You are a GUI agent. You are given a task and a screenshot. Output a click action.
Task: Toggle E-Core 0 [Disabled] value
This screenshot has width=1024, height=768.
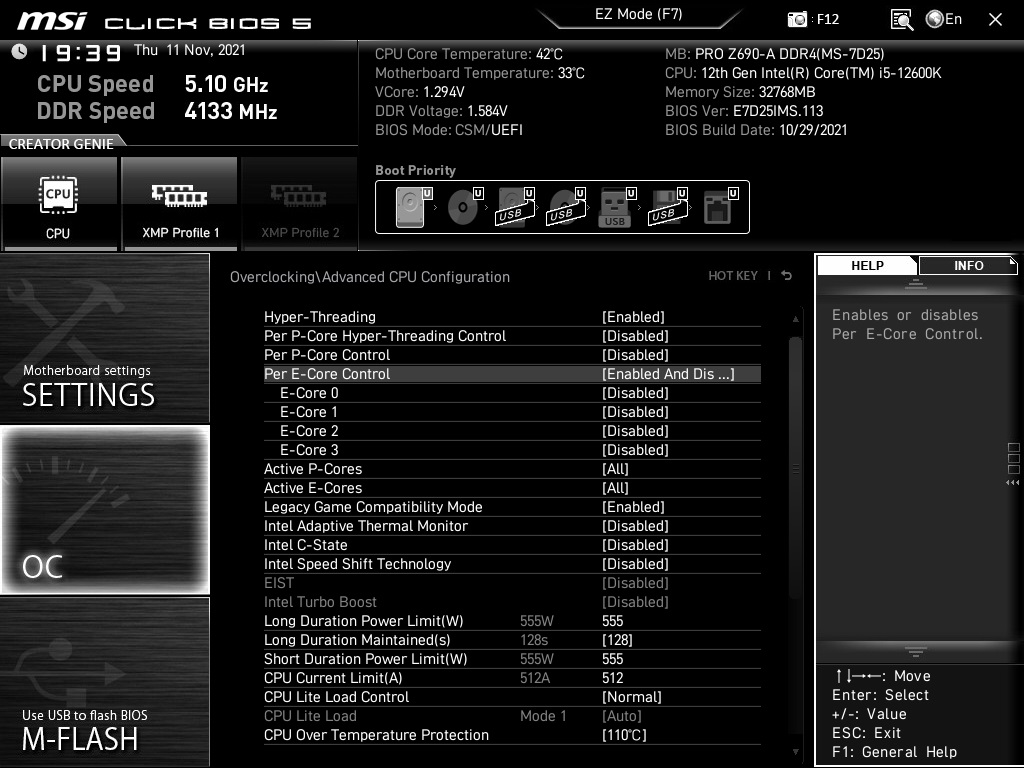tap(635, 392)
